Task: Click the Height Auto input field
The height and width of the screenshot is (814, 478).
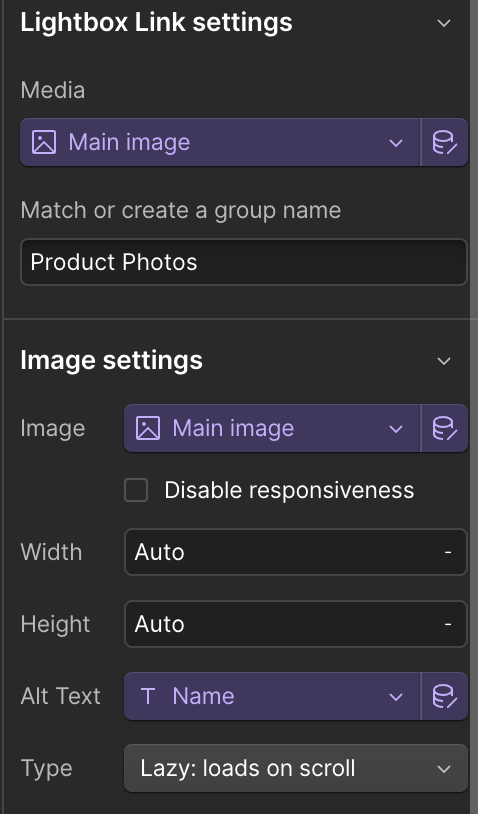Action: coord(296,624)
